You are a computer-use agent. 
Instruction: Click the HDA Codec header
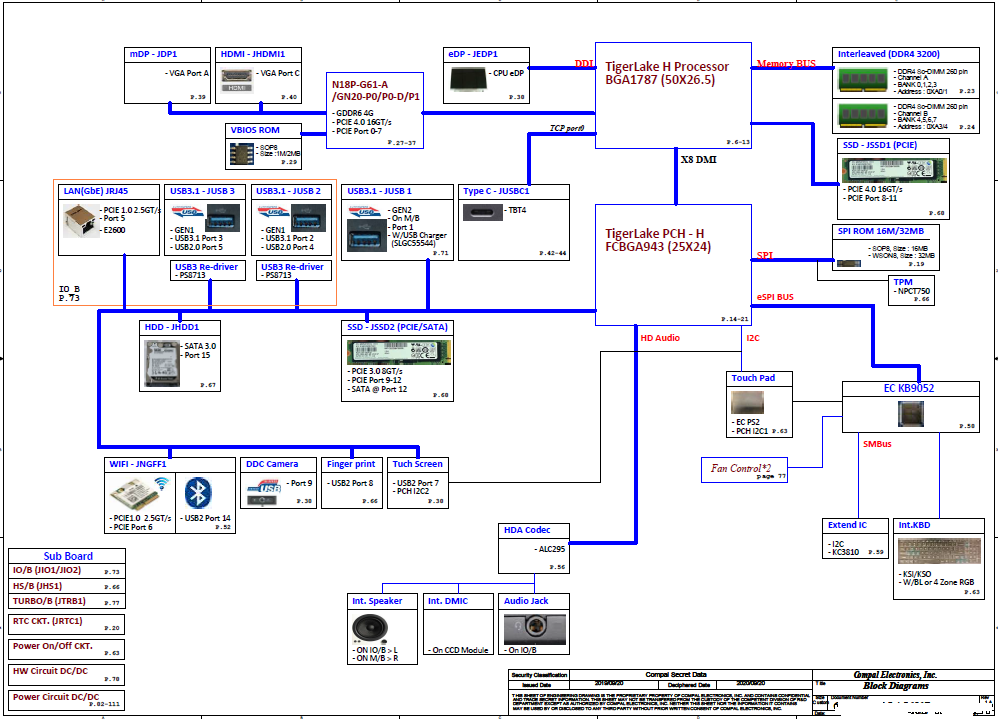click(534, 530)
